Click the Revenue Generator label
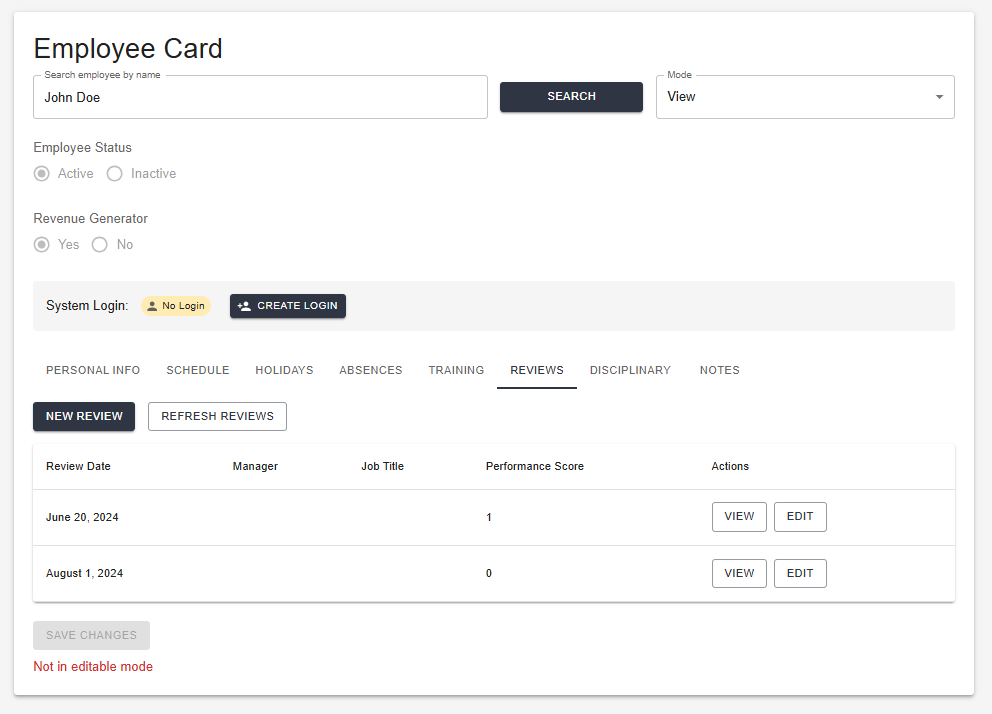 click(x=90, y=219)
